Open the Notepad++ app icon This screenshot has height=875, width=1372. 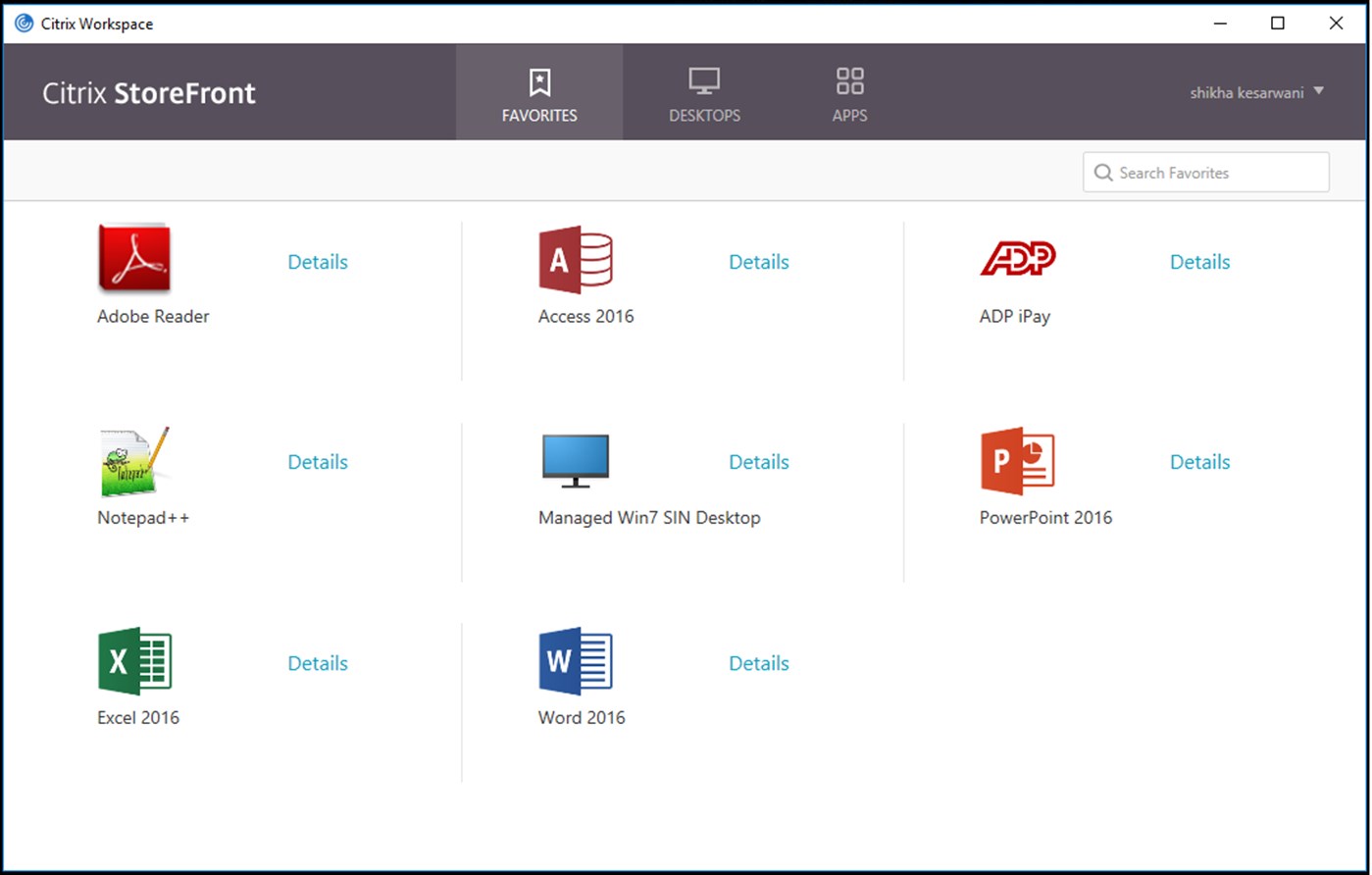pyautogui.click(x=134, y=461)
